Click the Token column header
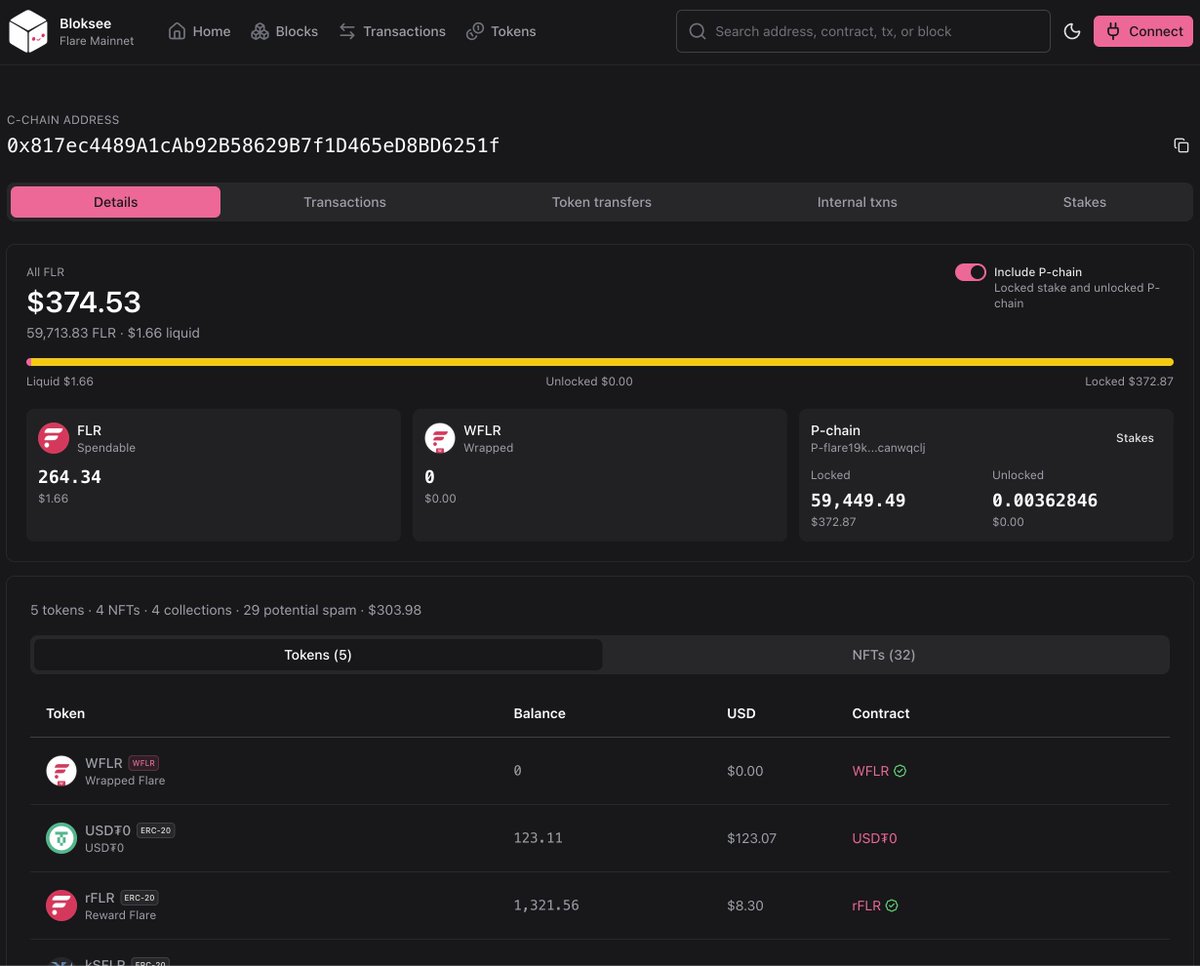The height and width of the screenshot is (966, 1200). tap(65, 713)
